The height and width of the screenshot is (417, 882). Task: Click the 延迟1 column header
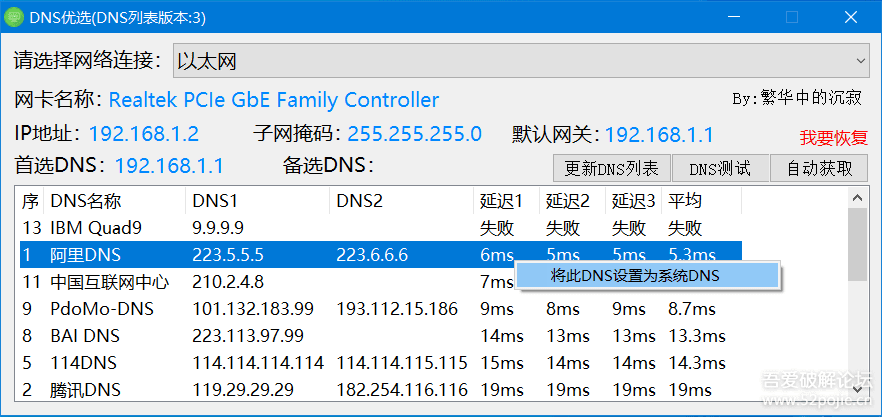click(x=506, y=201)
